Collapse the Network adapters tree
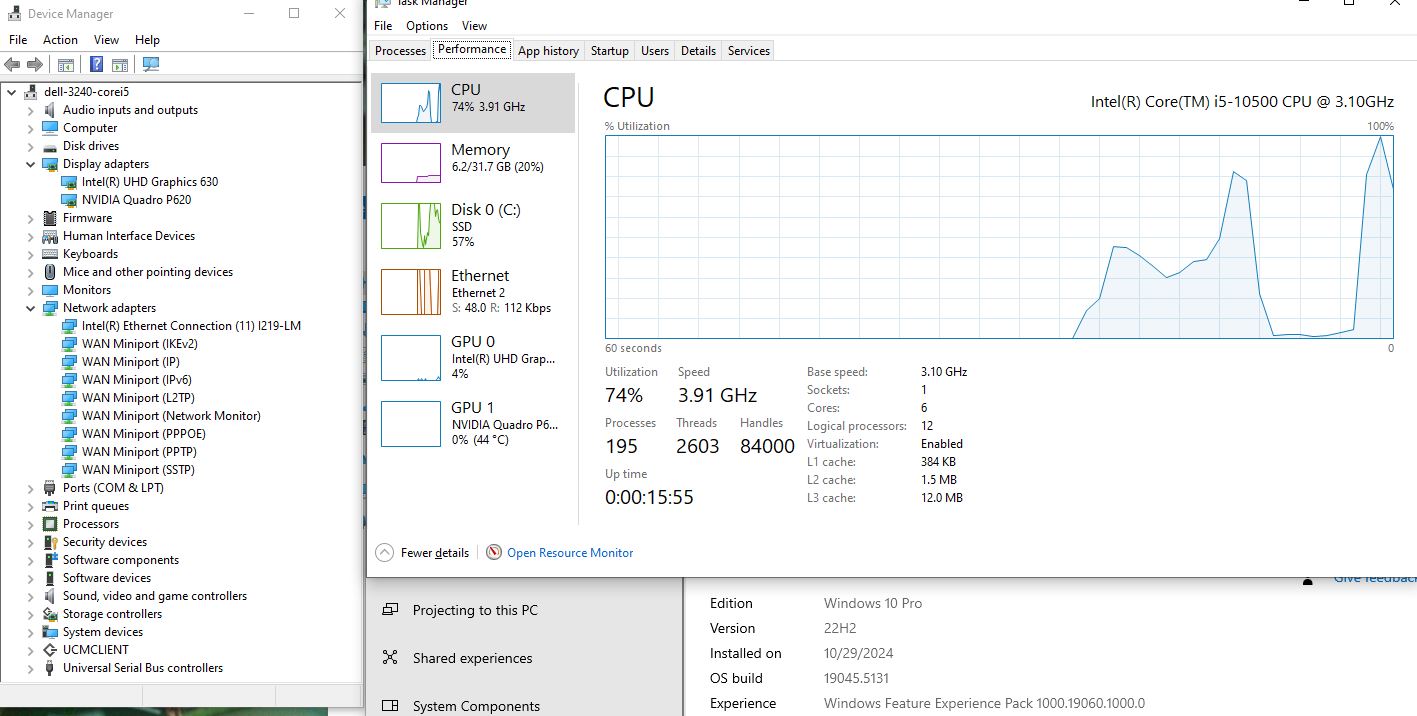 [x=29, y=307]
